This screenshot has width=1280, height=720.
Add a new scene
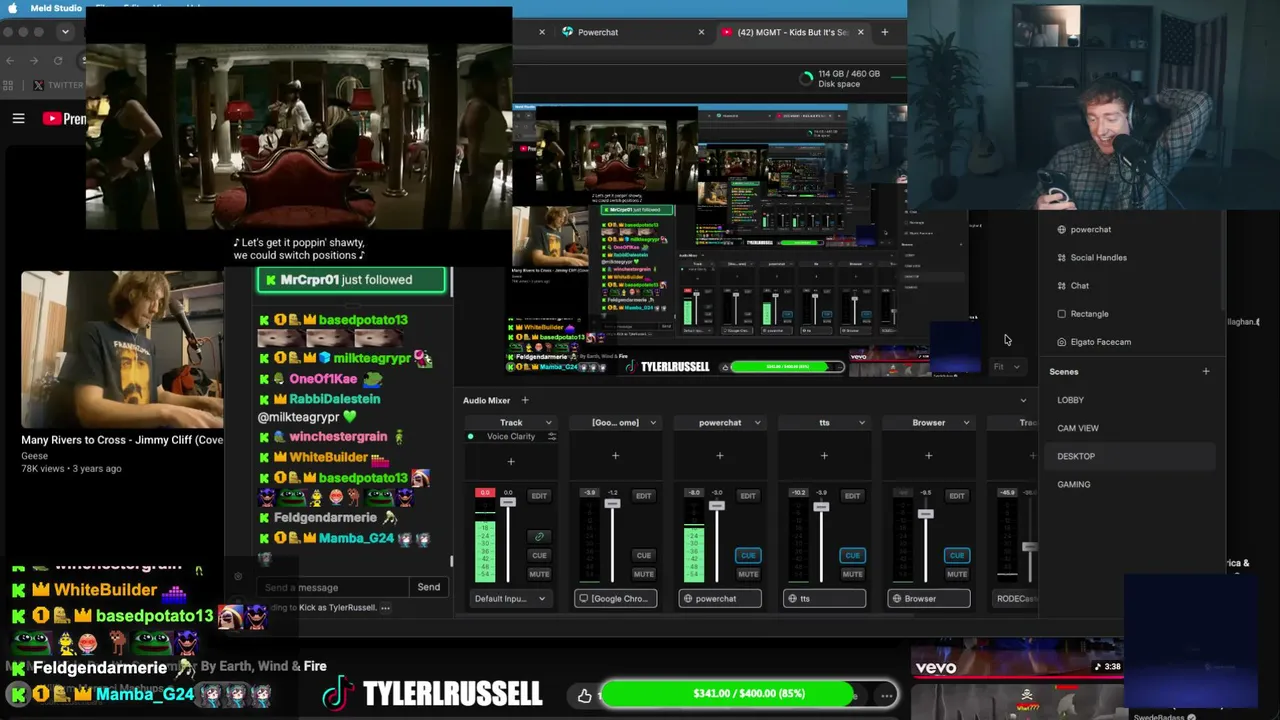pyautogui.click(x=1205, y=372)
